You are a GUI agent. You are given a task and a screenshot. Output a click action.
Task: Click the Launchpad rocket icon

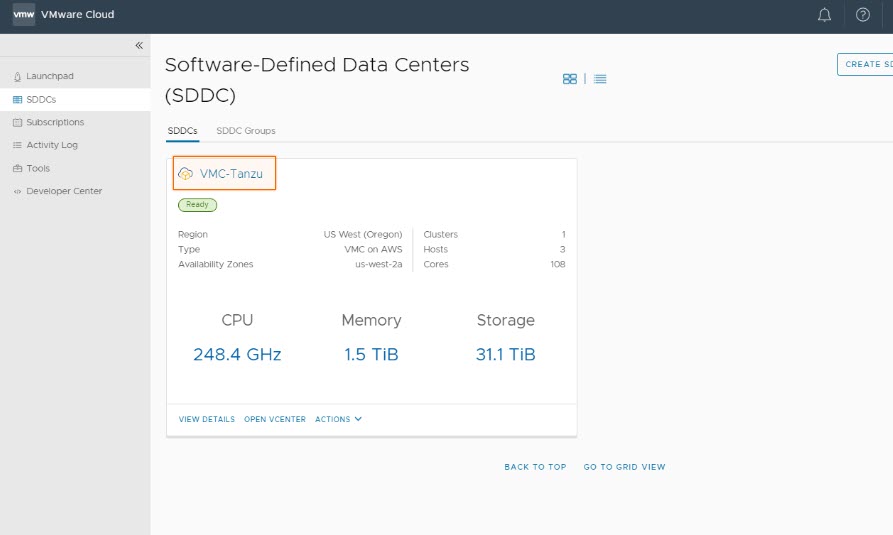[17, 76]
